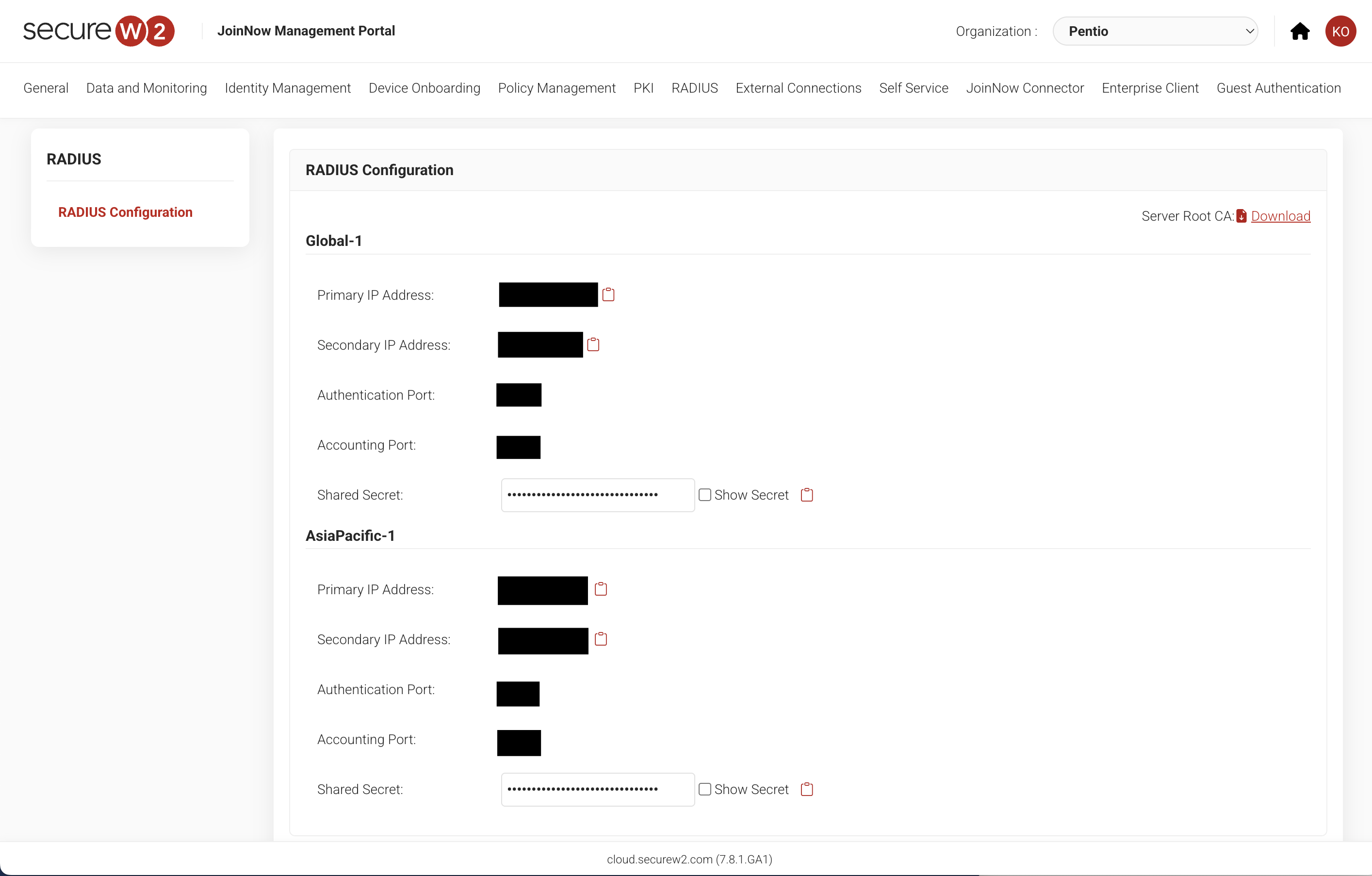The image size is (1372, 876).
Task: Copy AsiaPacific-1 Primary IP Address
Action: tap(601, 589)
